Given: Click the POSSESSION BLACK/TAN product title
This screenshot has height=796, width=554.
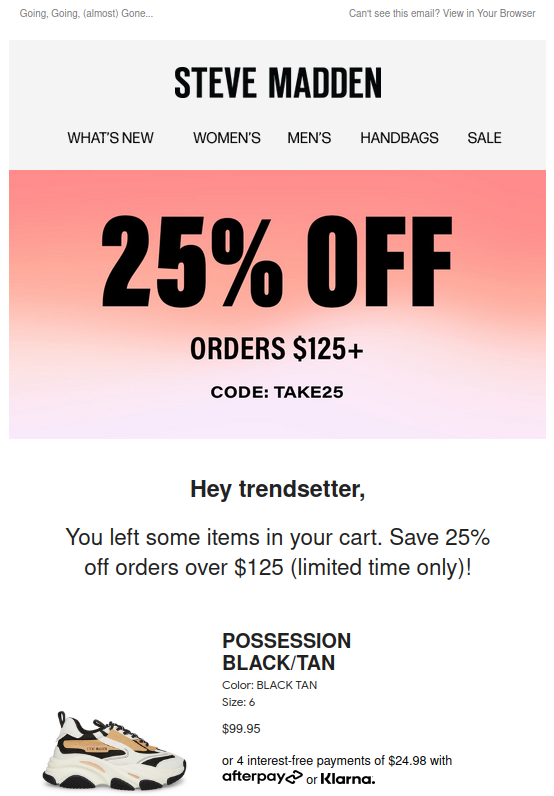Looking at the screenshot, I should click(x=286, y=652).
